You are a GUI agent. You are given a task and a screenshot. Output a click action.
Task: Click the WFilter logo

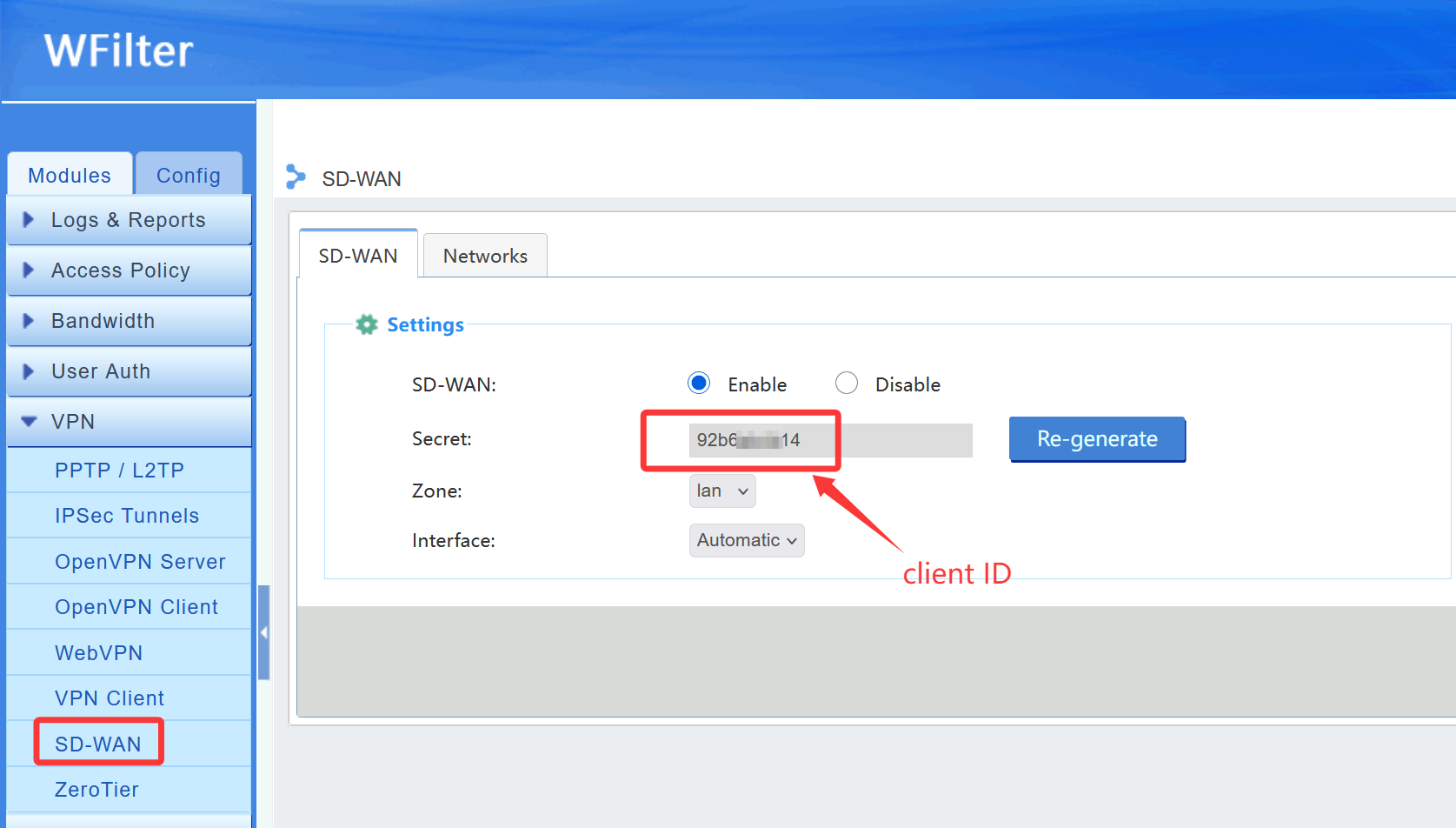pos(119,50)
